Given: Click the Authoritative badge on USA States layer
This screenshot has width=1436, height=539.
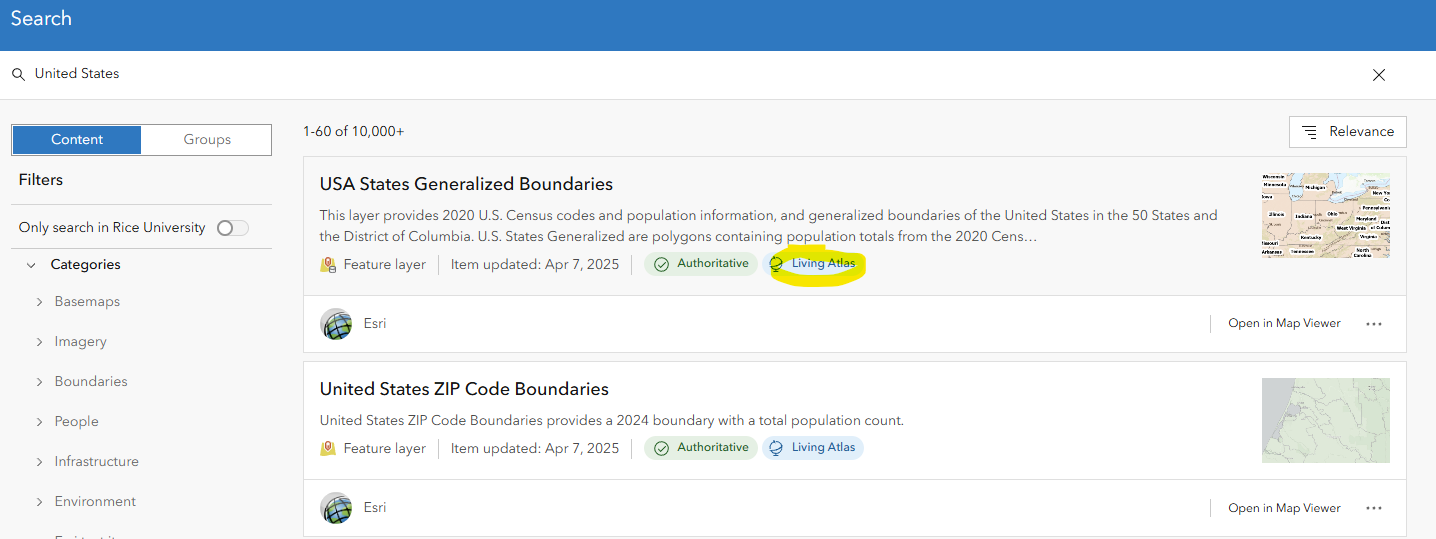Looking at the screenshot, I should [701, 264].
